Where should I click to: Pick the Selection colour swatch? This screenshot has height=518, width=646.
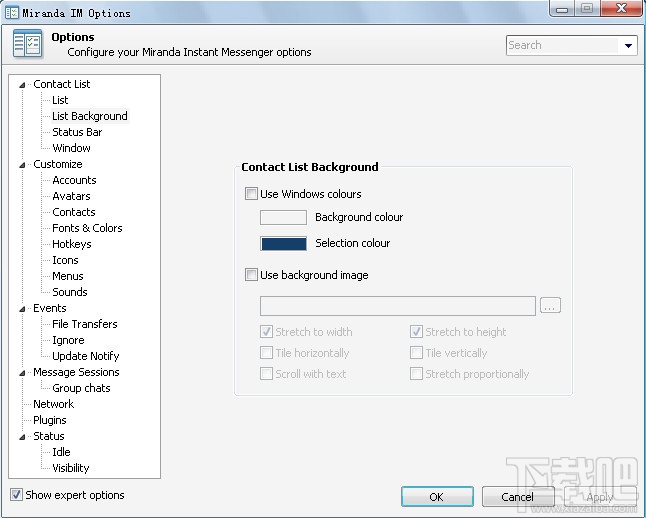point(283,244)
